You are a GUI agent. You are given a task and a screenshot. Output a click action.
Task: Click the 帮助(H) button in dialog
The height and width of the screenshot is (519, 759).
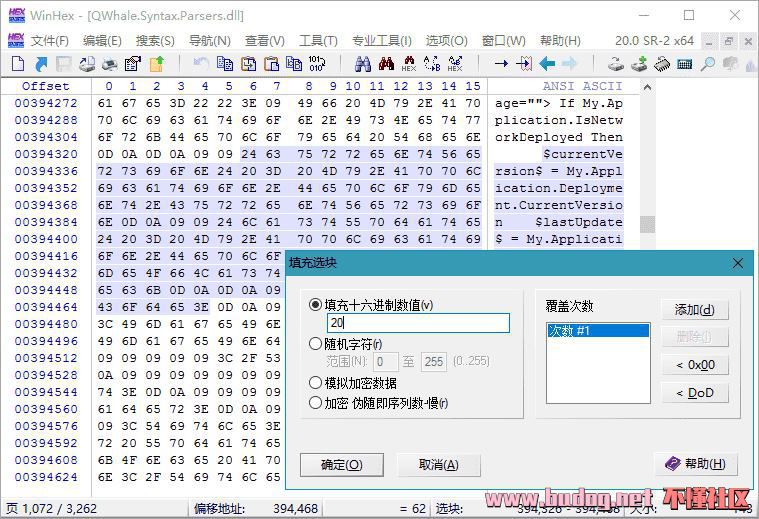coord(696,464)
